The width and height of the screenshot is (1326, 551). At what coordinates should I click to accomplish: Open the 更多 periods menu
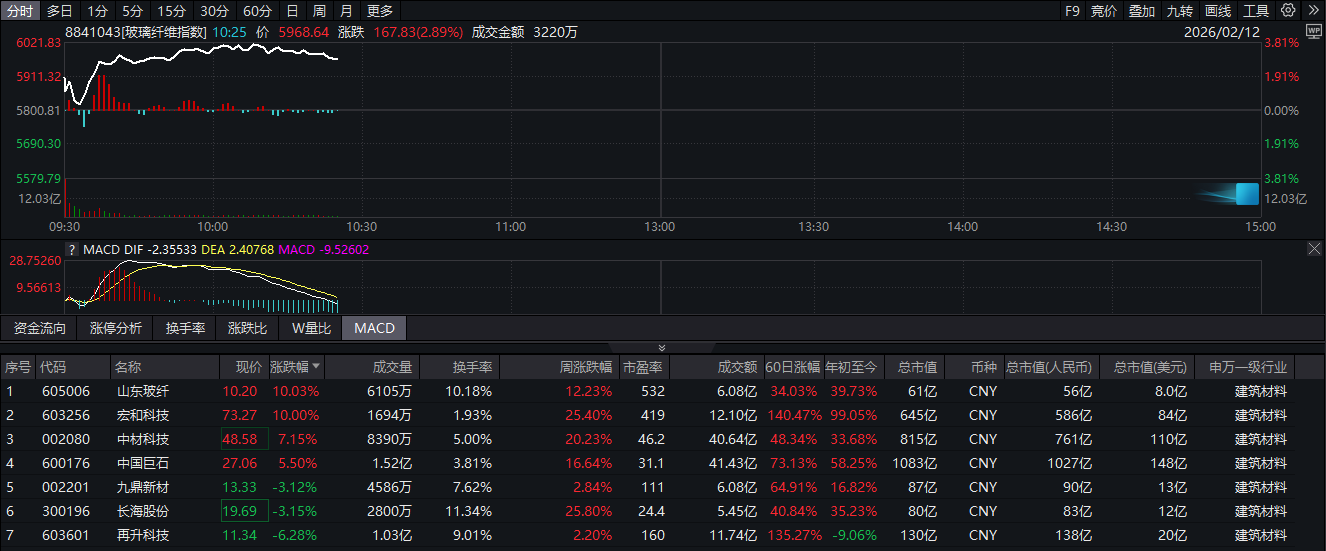pyautogui.click(x=380, y=11)
